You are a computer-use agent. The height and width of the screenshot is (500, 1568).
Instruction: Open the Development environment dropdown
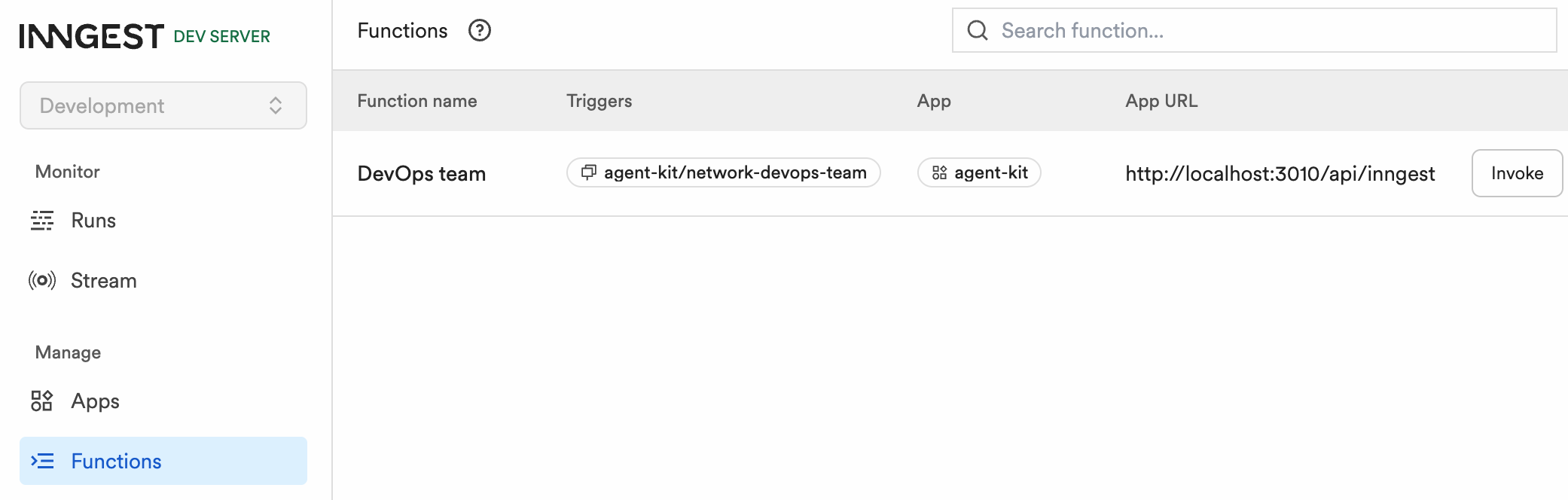click(x=163, y=105)
